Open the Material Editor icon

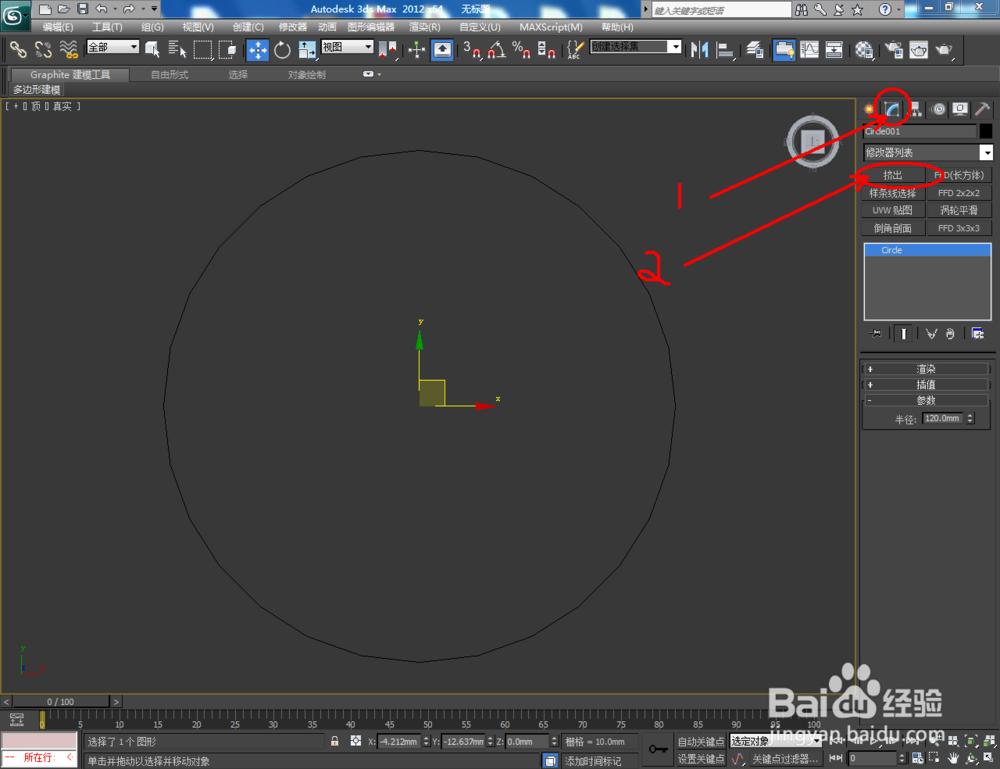864,49
